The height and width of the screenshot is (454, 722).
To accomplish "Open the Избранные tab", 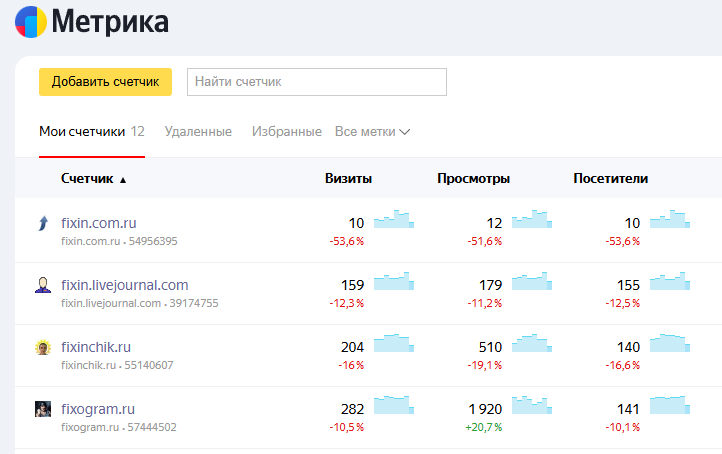I will click(286, 132).
